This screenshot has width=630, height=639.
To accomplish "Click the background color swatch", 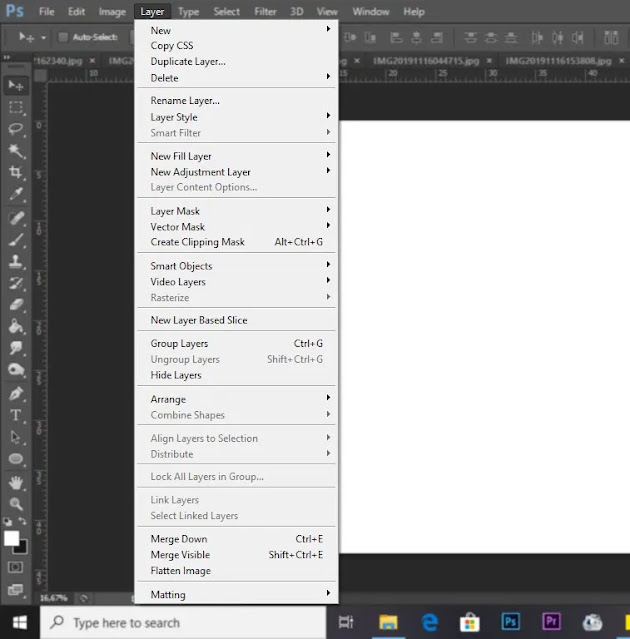I will tap(23, 549).
